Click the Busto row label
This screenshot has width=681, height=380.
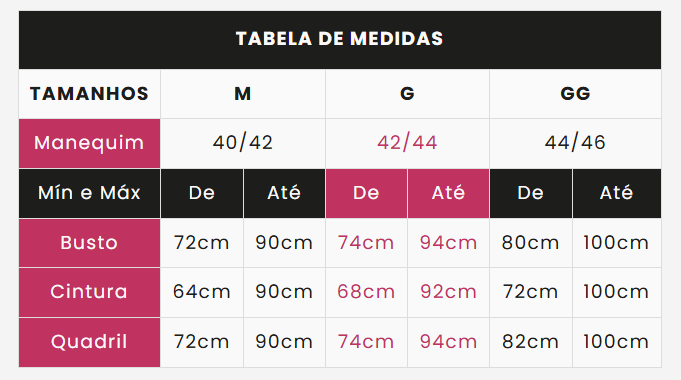89,243
